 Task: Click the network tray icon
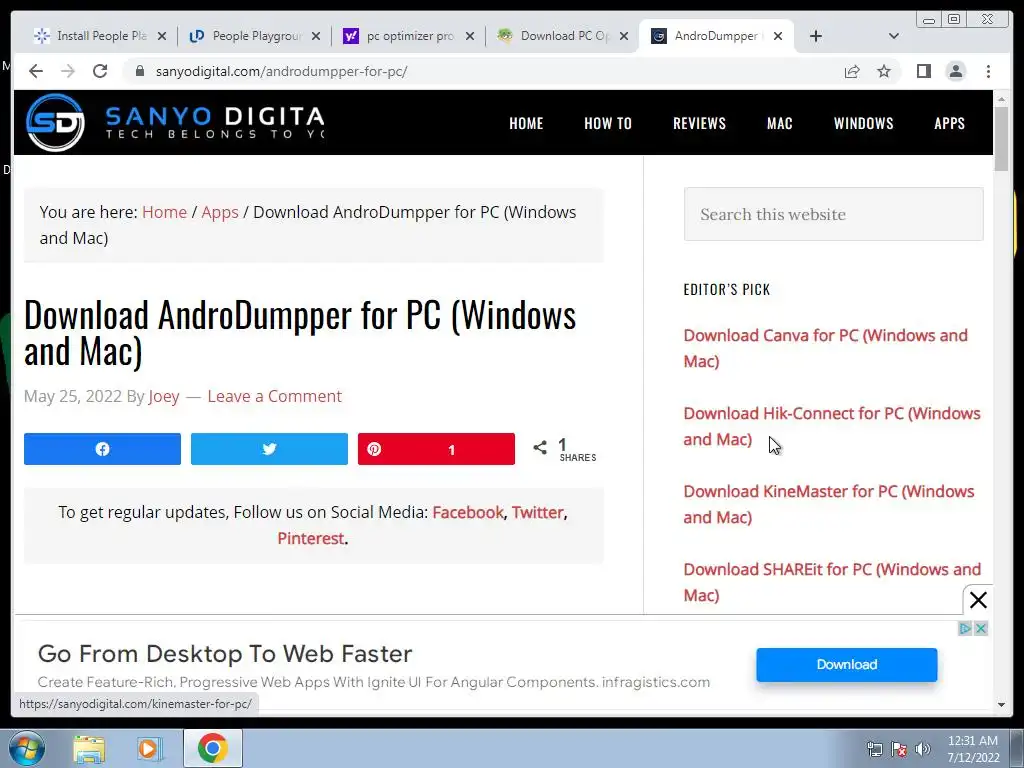[874, 749]
